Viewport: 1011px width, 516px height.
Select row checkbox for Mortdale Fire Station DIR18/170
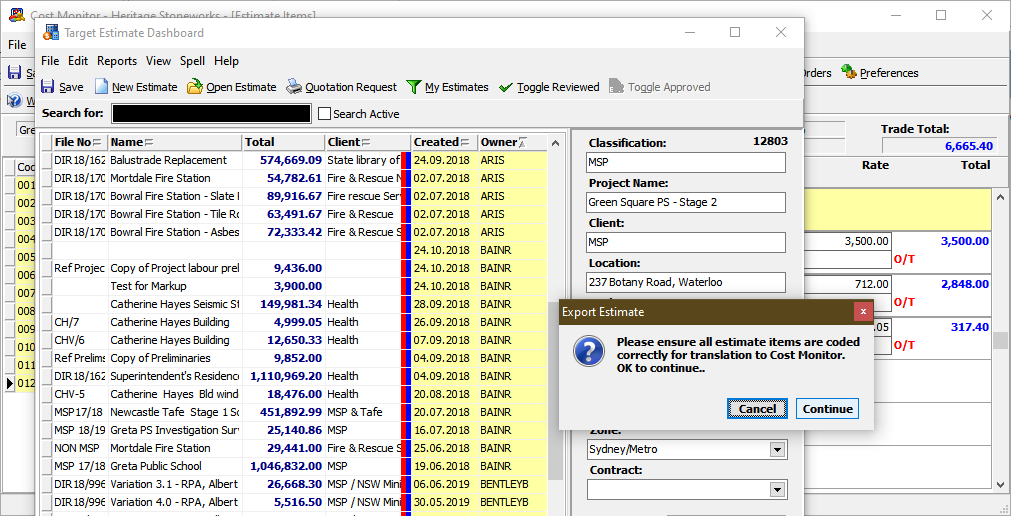coord(46,178)
